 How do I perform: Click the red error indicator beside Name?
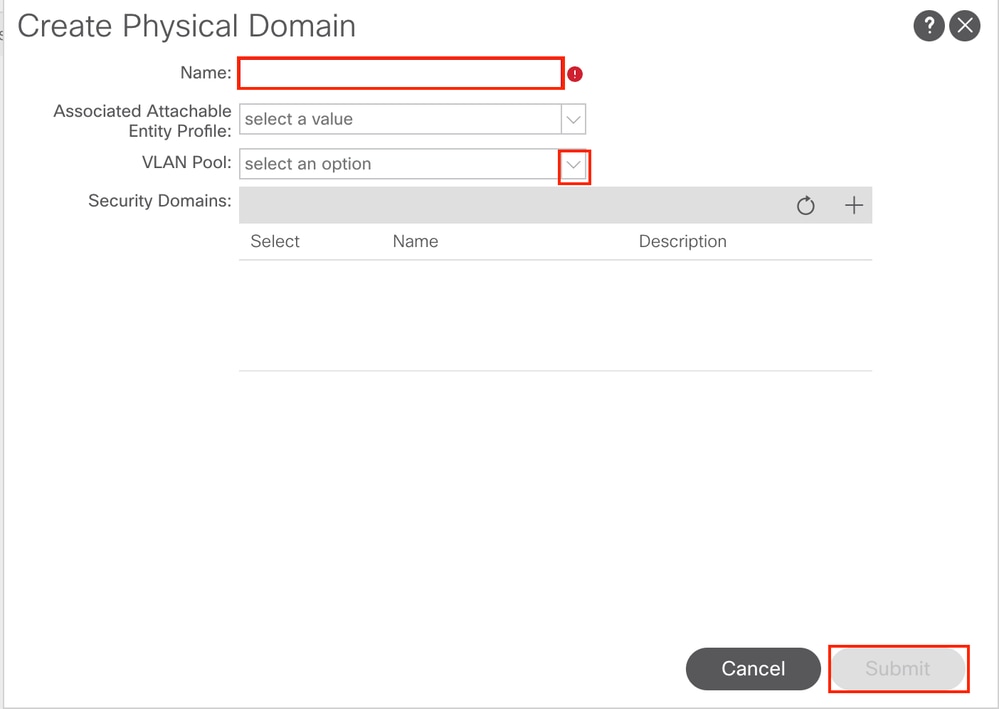[575, 74]
